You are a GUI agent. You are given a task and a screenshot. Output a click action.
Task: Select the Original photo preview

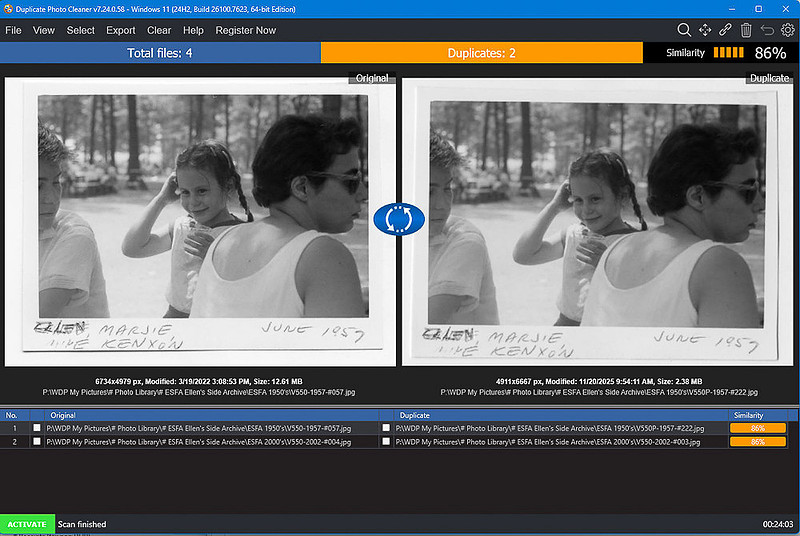[200, 222]
